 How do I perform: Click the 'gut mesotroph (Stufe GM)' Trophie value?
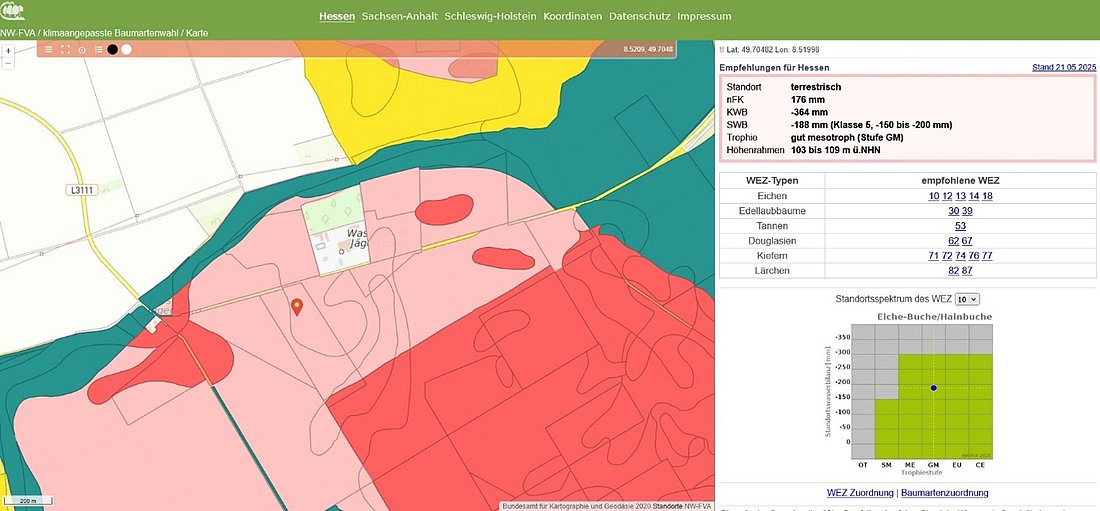pyautogui.click(x=847, y=138)
